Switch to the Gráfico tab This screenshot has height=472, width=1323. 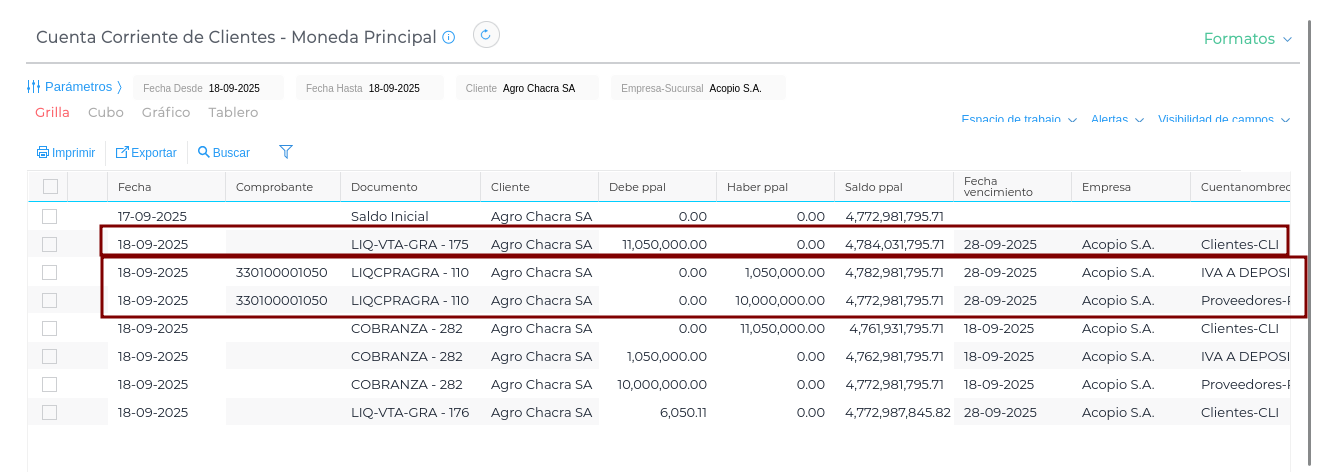tap(166, 113)
